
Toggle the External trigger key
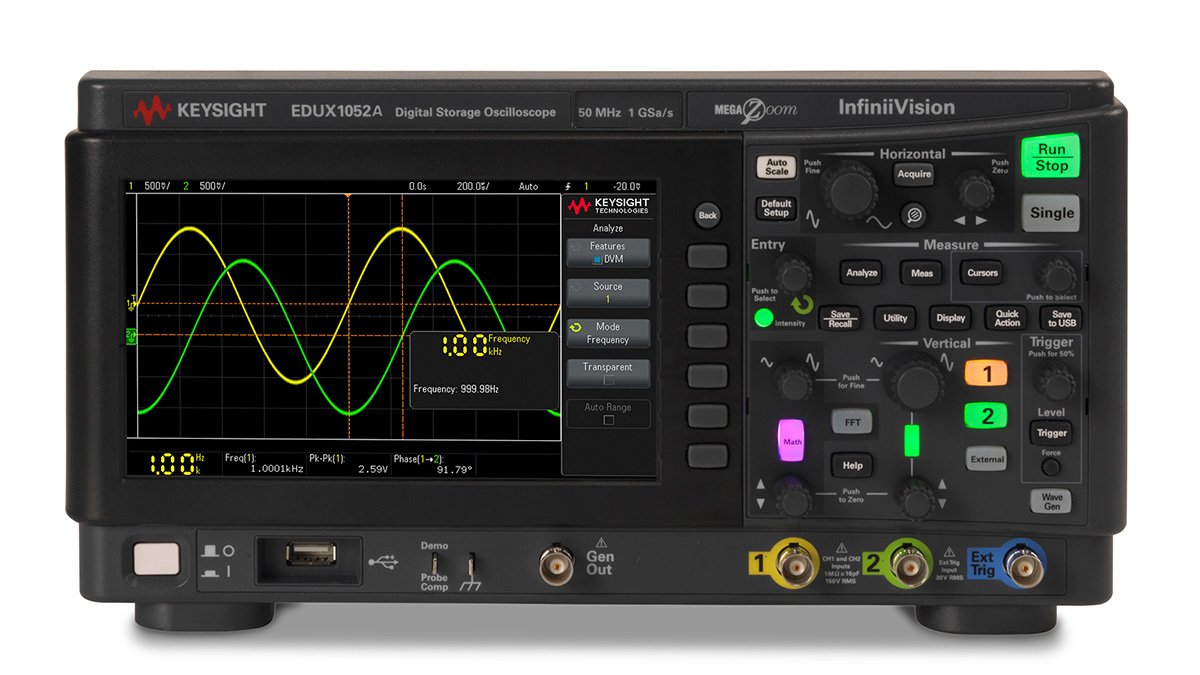pyautogui.click(x=986, y=460)
